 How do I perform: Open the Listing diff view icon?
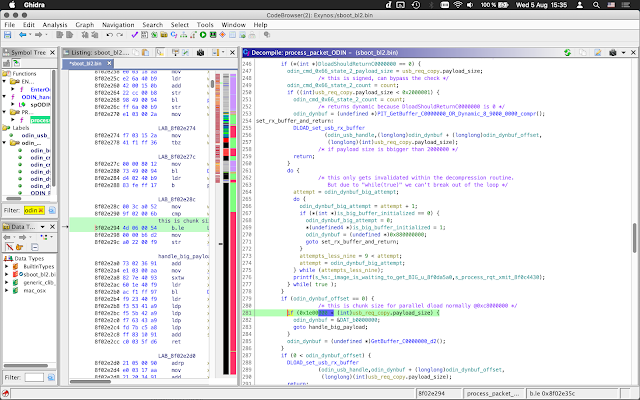[185, 53]
